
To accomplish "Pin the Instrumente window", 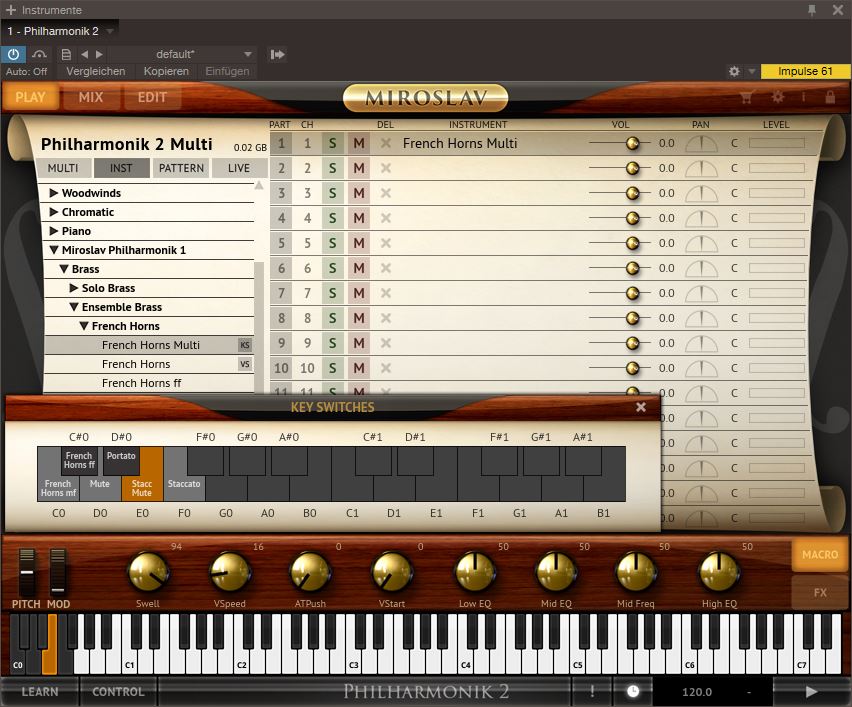I will click(812, 10).
